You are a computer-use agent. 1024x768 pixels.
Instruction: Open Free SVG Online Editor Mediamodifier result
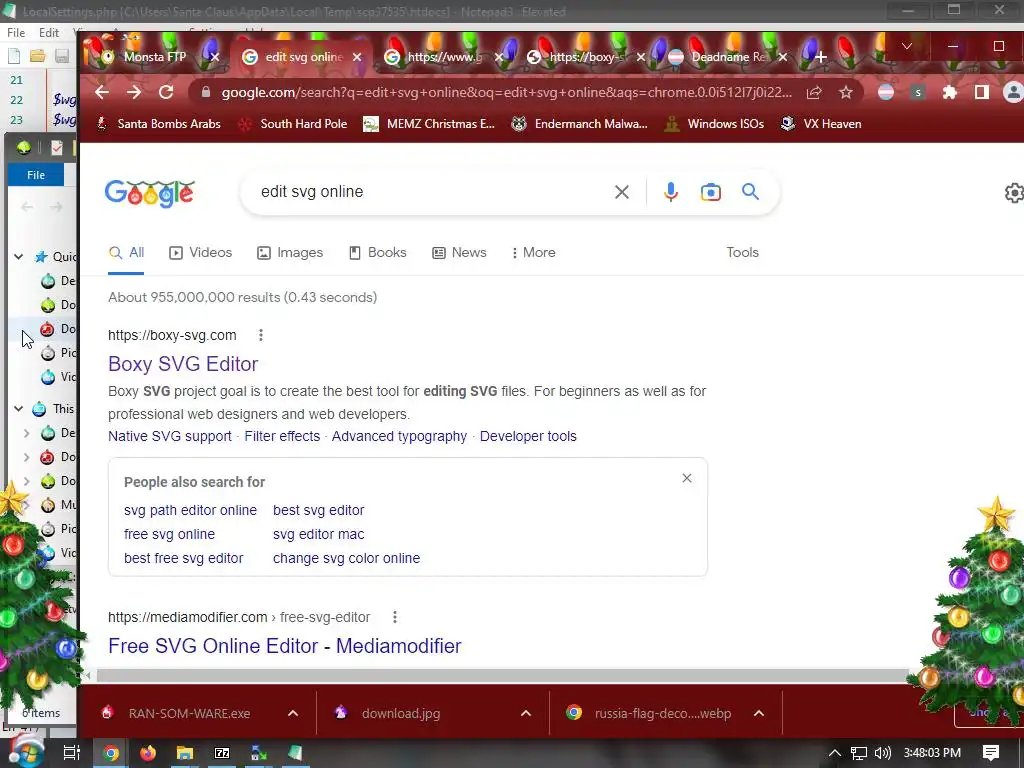(285, 646)
